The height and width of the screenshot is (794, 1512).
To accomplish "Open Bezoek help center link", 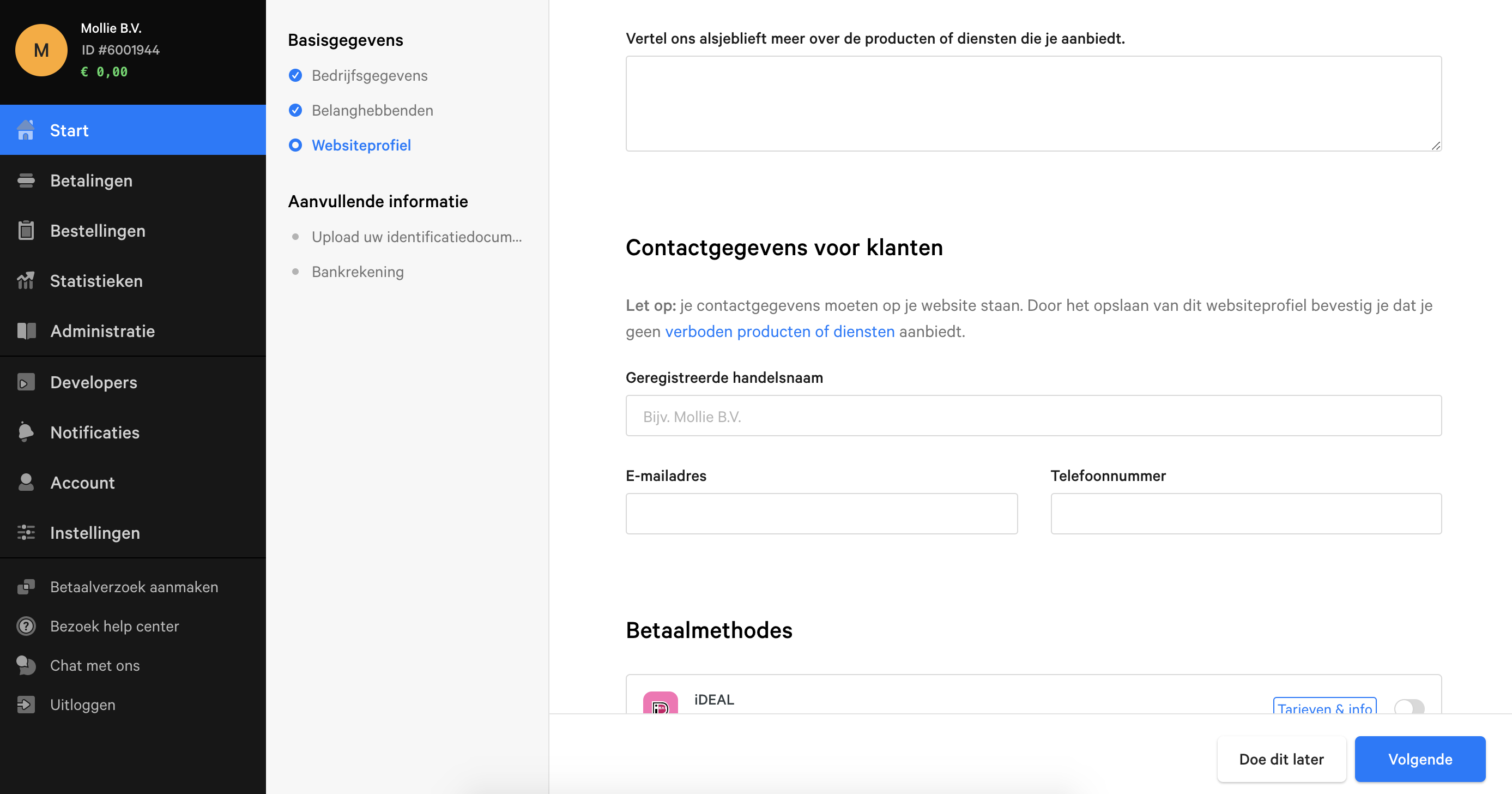I will click(x=114, y=626).
